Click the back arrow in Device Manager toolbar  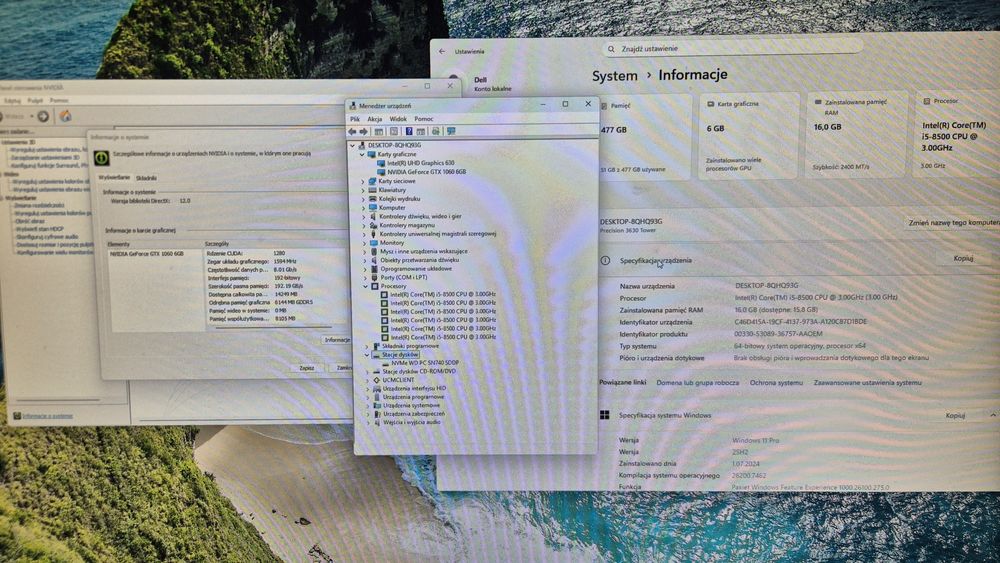pyautogui.click(x=352, y=131)
